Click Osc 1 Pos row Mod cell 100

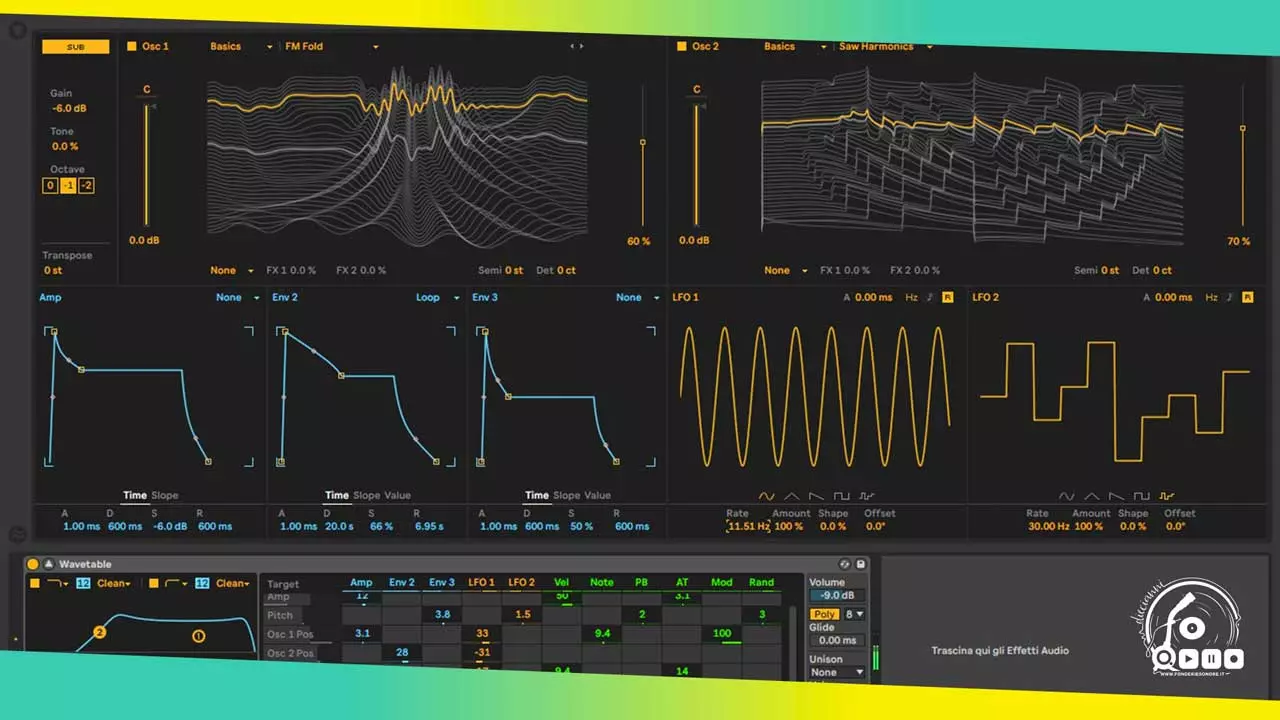click(x=722, y=634)
